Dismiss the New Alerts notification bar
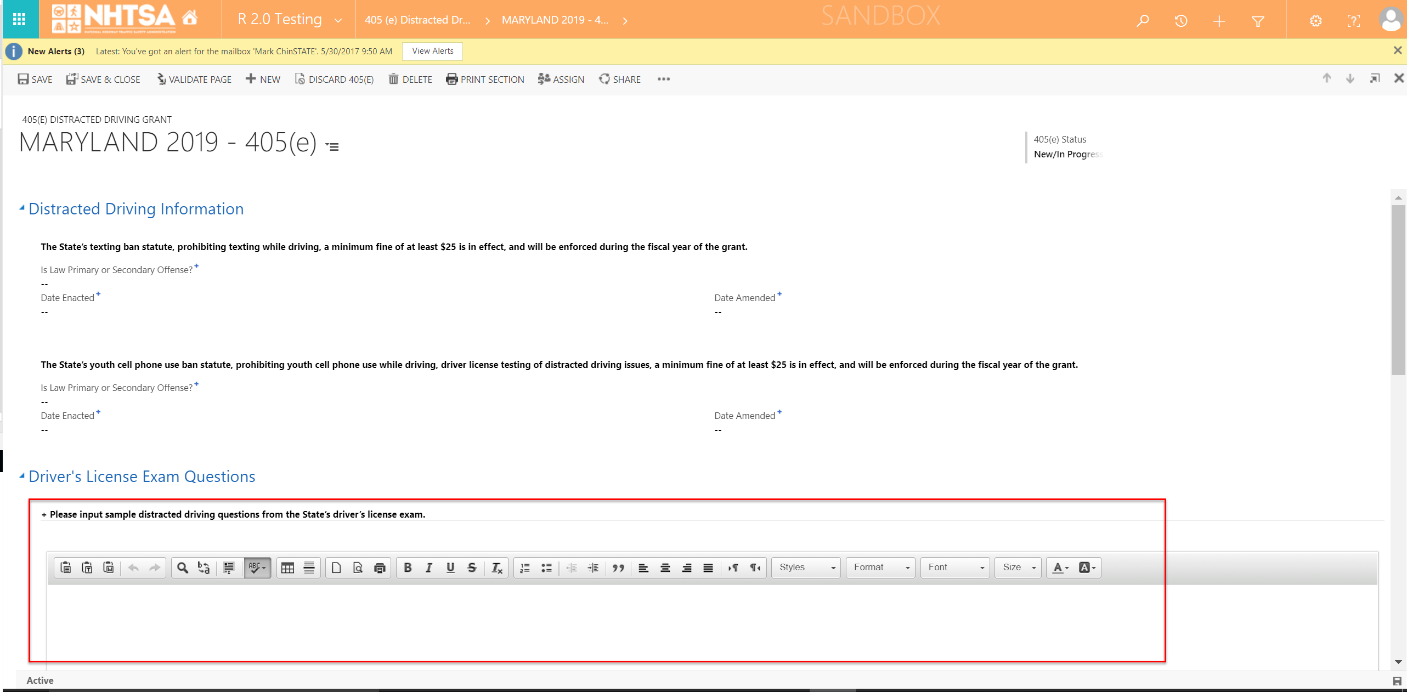This screenshot has width=1407, height=692. (1397, 50)
